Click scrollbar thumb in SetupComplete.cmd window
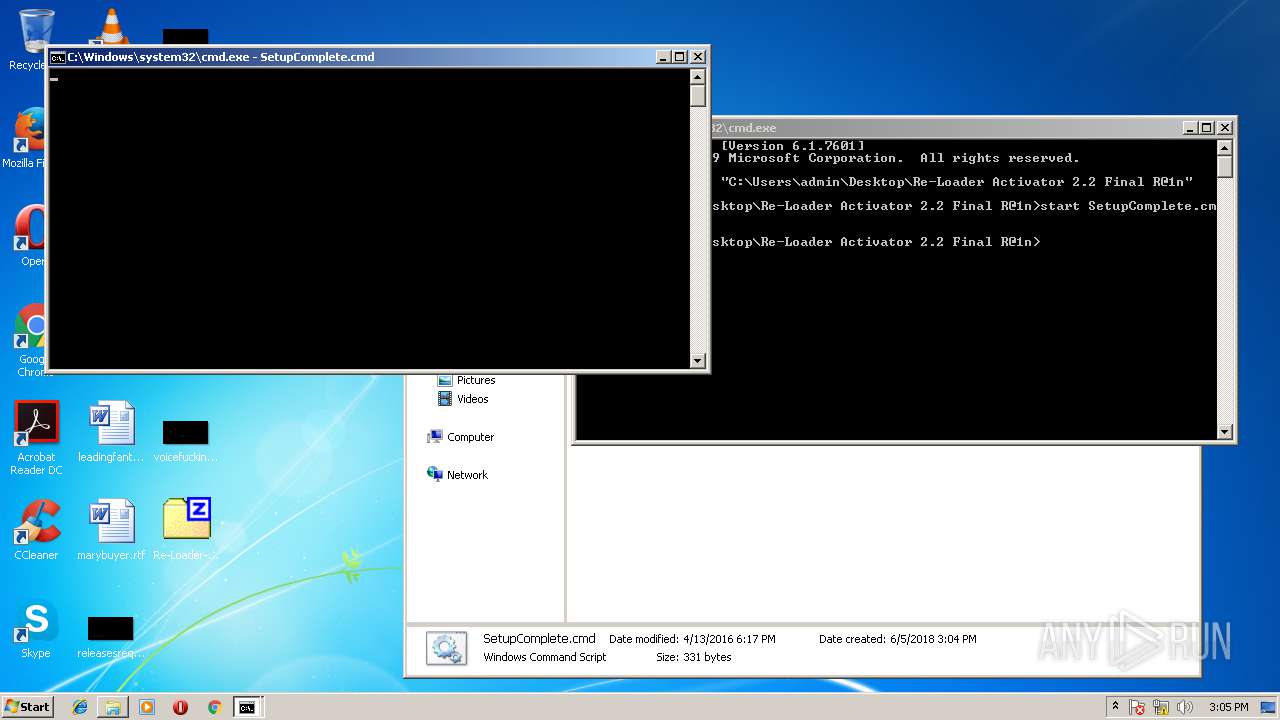This screenshot has height=720, width=1280. coord(698,96)
